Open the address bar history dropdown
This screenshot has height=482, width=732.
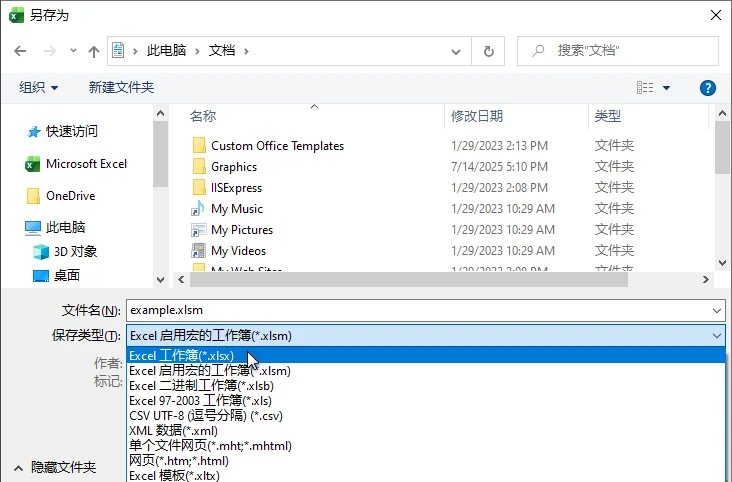tap(456, 51)
